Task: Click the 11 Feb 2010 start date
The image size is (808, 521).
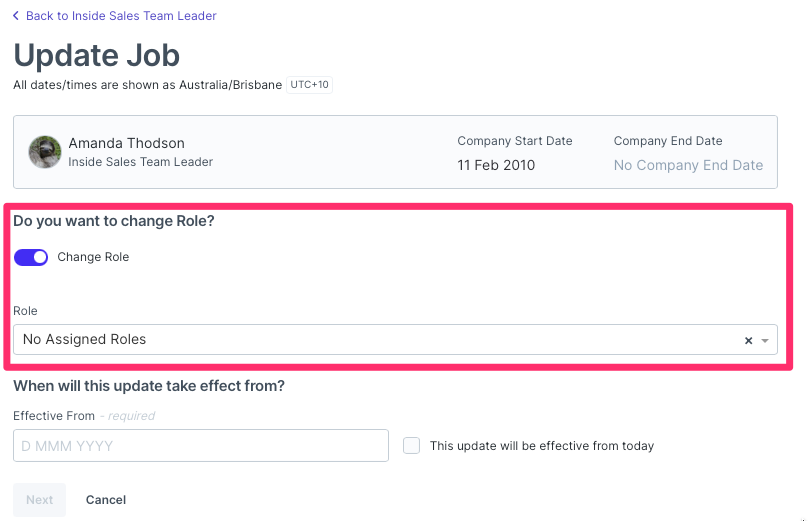Action: coord(496,165)
